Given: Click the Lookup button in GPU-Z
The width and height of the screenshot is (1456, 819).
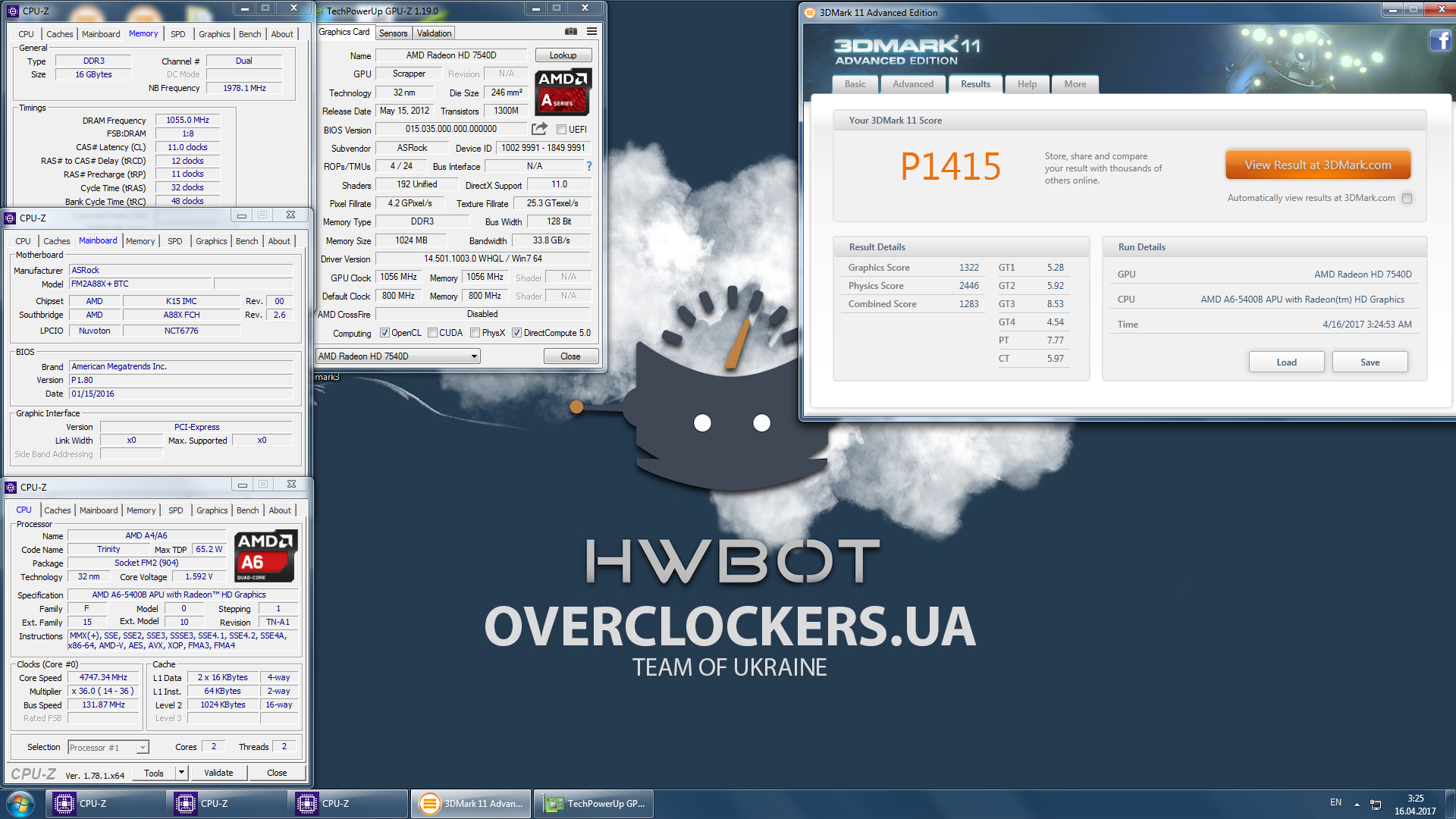Looking at the screenshot, I should click(563, 55).
